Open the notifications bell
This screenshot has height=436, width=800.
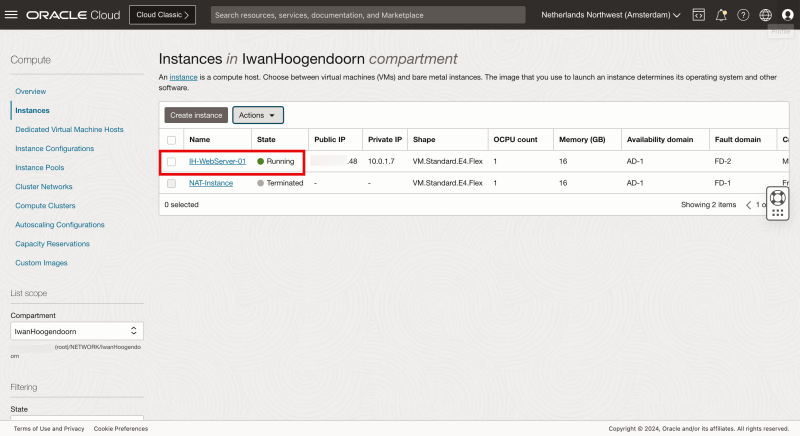click(721, 15)
